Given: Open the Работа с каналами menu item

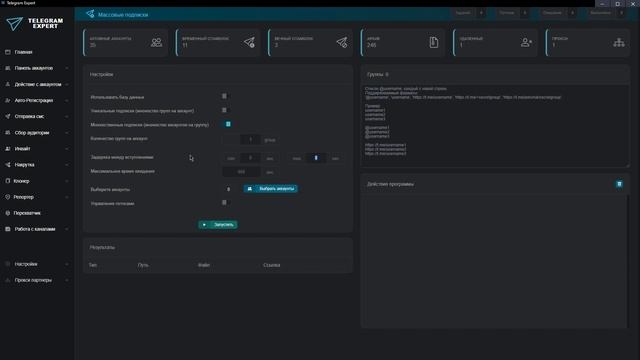Looking at the screenshot, I should pos(37,229).
